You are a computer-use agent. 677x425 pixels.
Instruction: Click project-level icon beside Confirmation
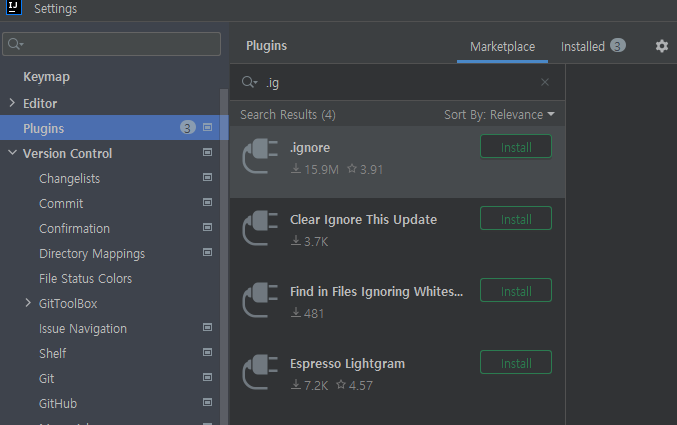pyautogui.click(x=207, y=227)
